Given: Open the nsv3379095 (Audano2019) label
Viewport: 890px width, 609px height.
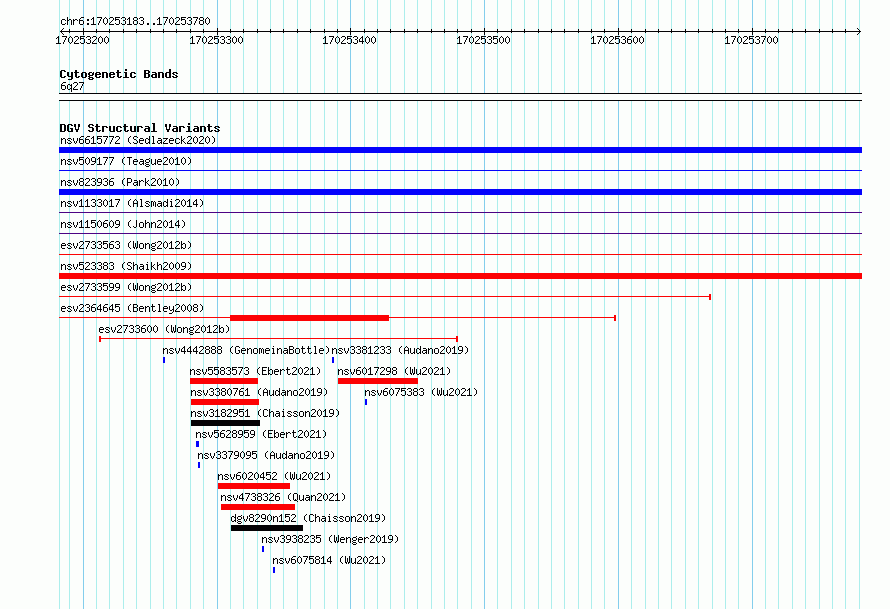Looking at the screenshot, I should [266, 455].
